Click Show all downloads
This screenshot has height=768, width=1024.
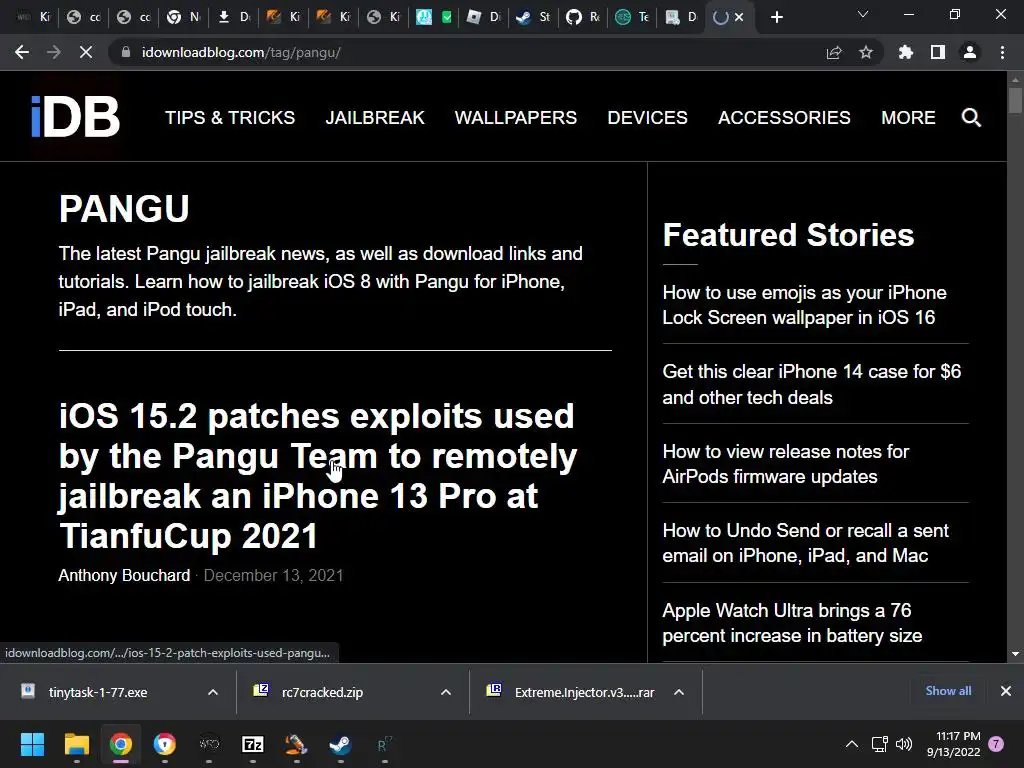948,691
